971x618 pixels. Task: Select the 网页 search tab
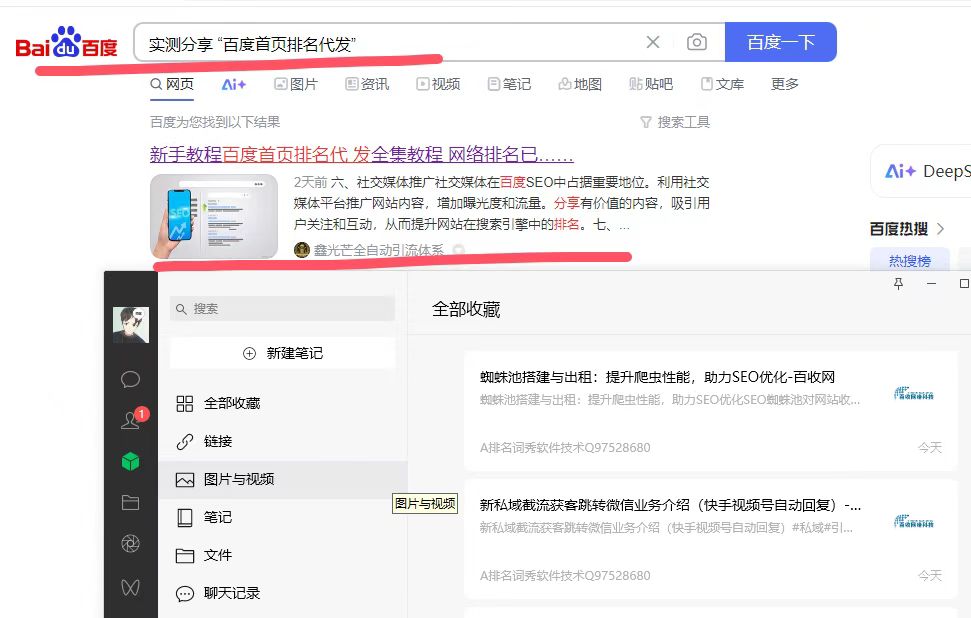click(x=172, y=84)
